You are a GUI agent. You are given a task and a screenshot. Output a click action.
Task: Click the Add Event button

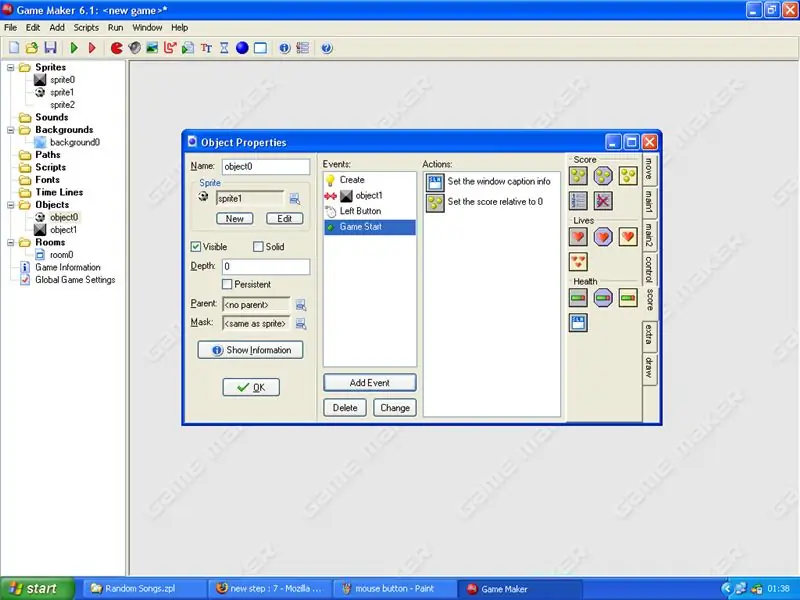click(370, 383)
